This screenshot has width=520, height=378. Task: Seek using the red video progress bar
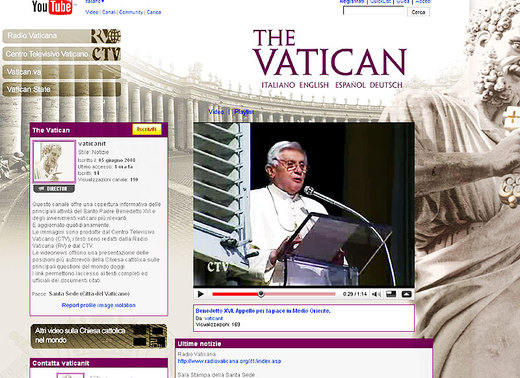click(274, 294)
